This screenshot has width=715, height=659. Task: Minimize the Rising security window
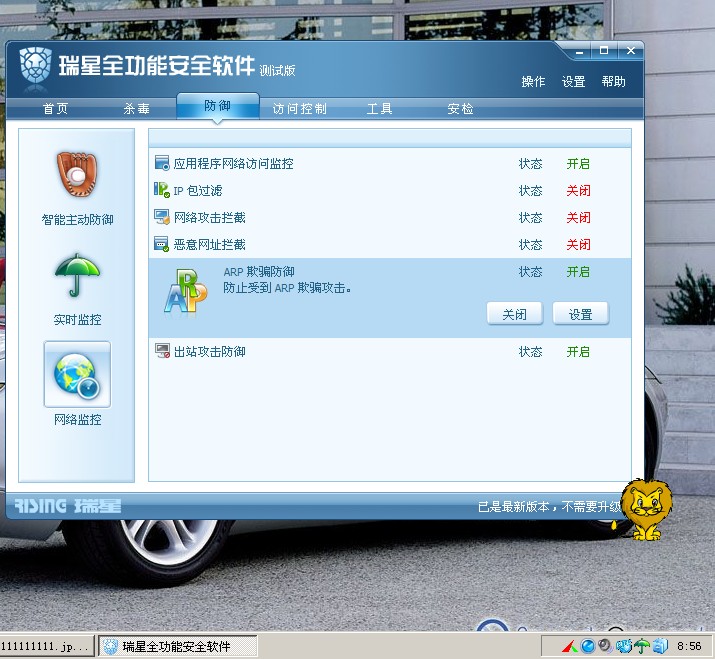pyautogui.click(x=580, y=52)
